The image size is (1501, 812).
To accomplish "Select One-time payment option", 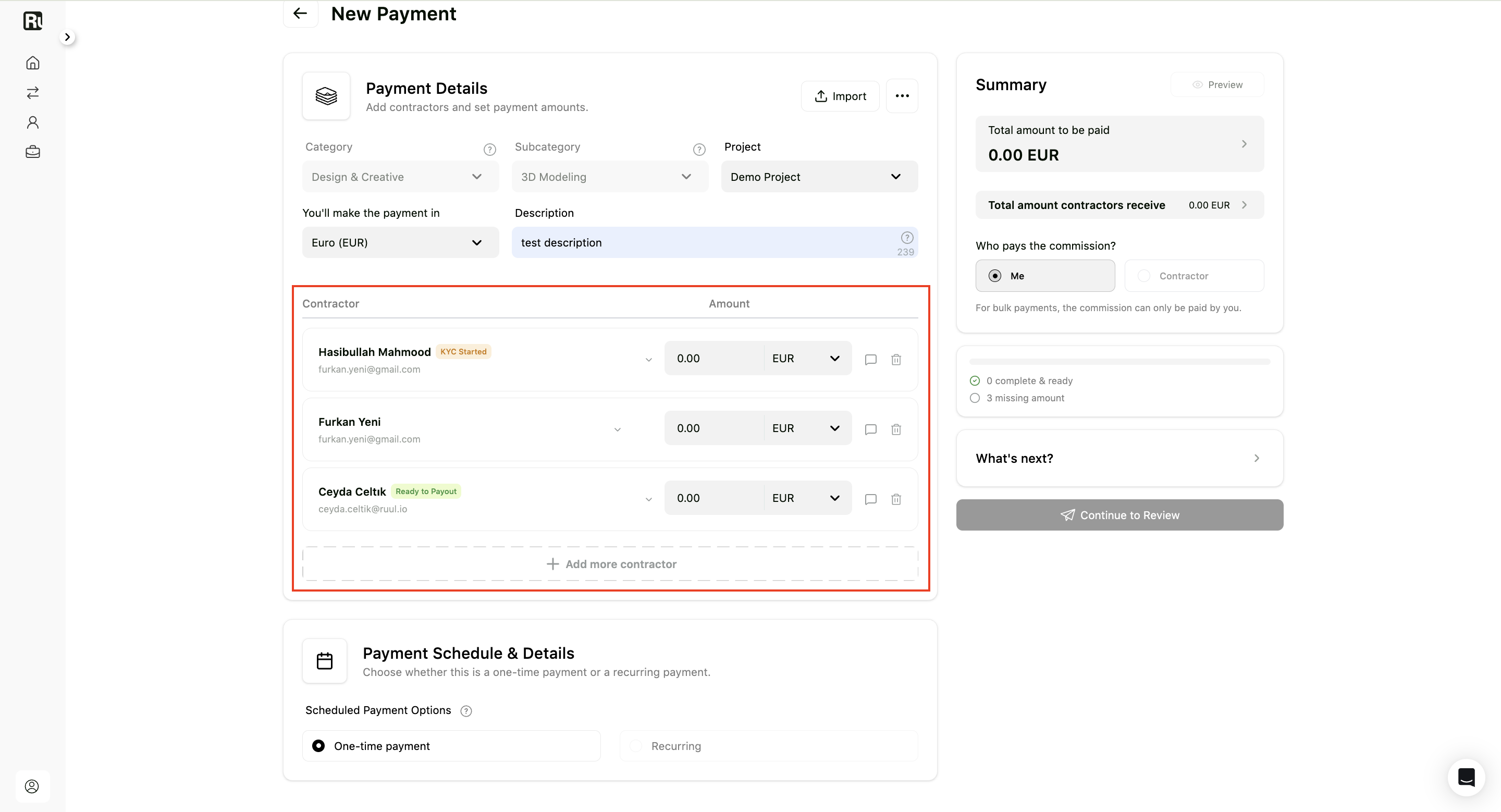I will coord(451,746).
